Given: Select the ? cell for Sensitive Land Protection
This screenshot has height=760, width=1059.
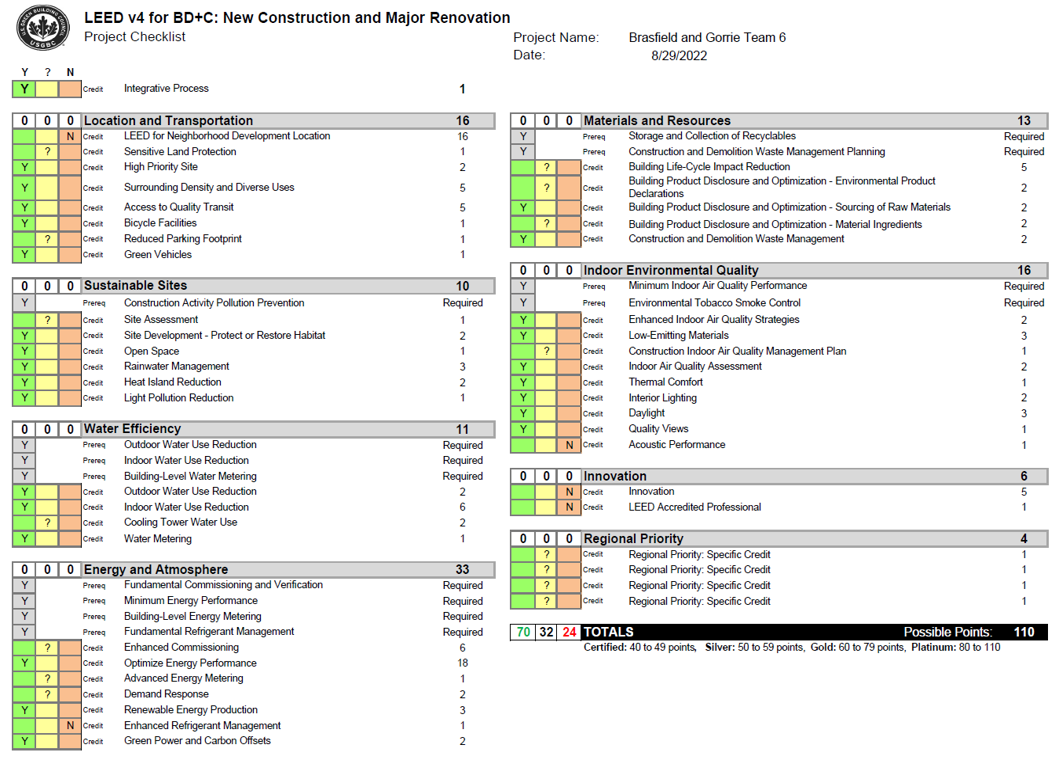Looking at the screenshot, I should coord(47,151).
